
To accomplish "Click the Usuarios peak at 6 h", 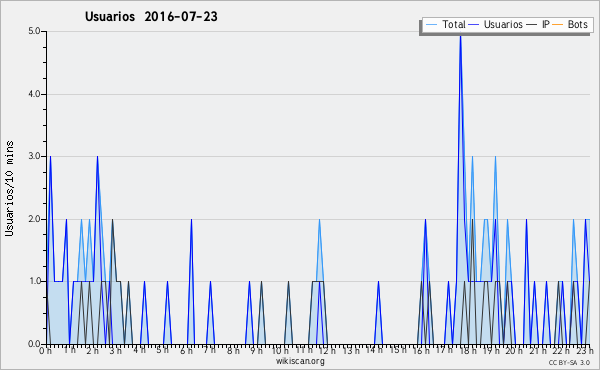I will pyautogui.click(x=191, y=220).
